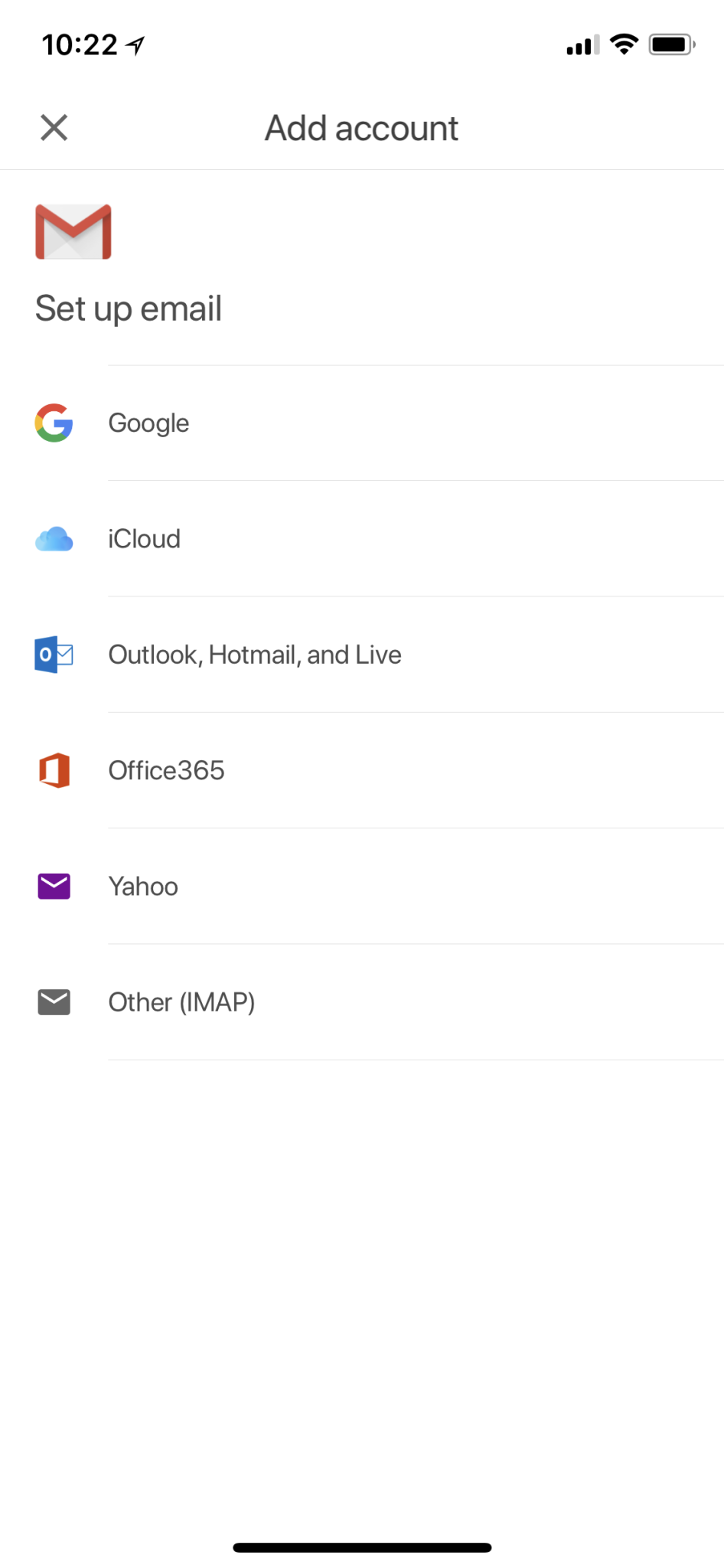Image resolution: width=724 pixels, height=1568 pixels.
Task: Tap the Gmail envelope logo
Action: tap(73, 232)
